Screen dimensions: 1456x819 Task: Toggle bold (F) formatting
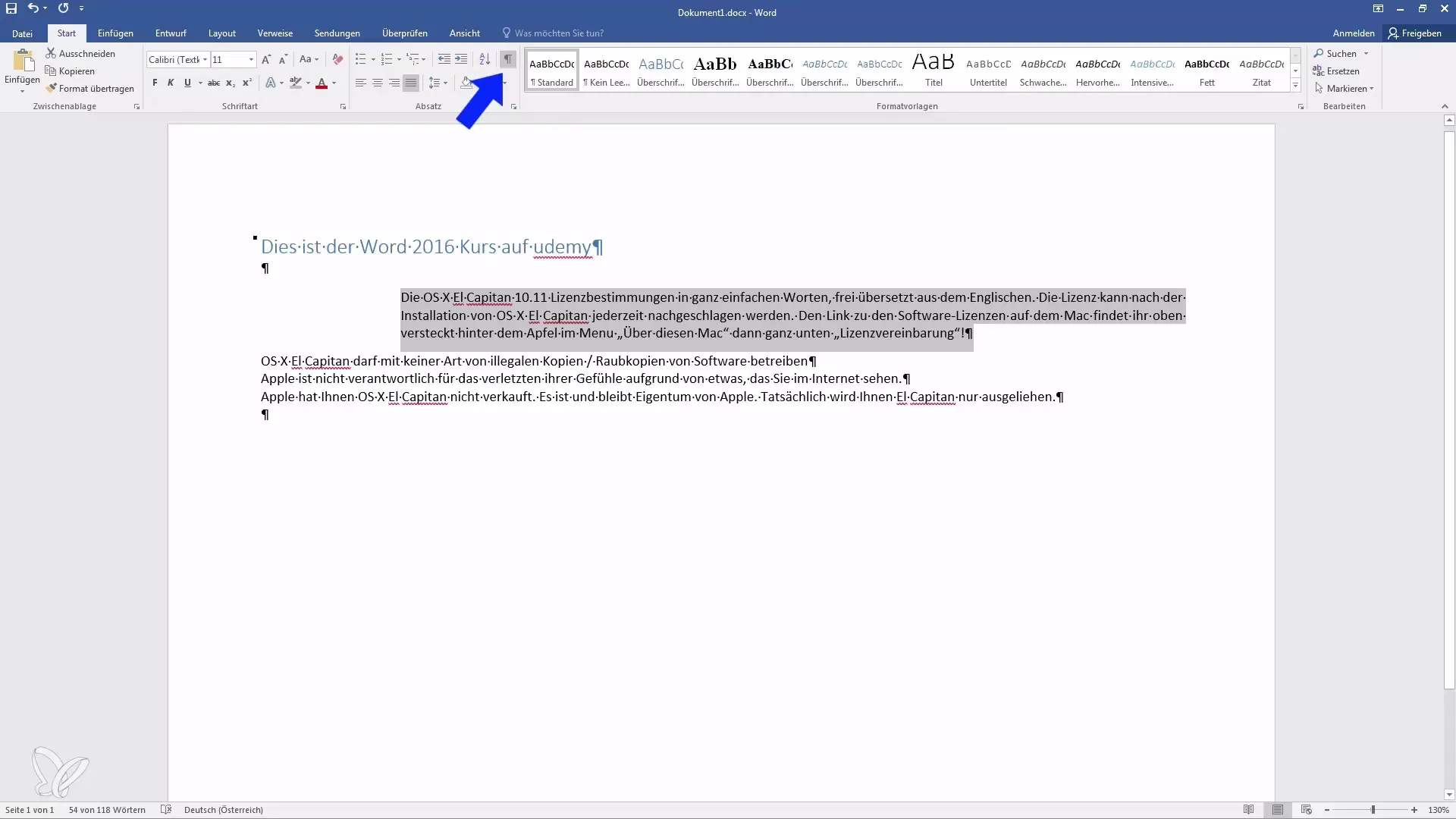click(155, 83)
